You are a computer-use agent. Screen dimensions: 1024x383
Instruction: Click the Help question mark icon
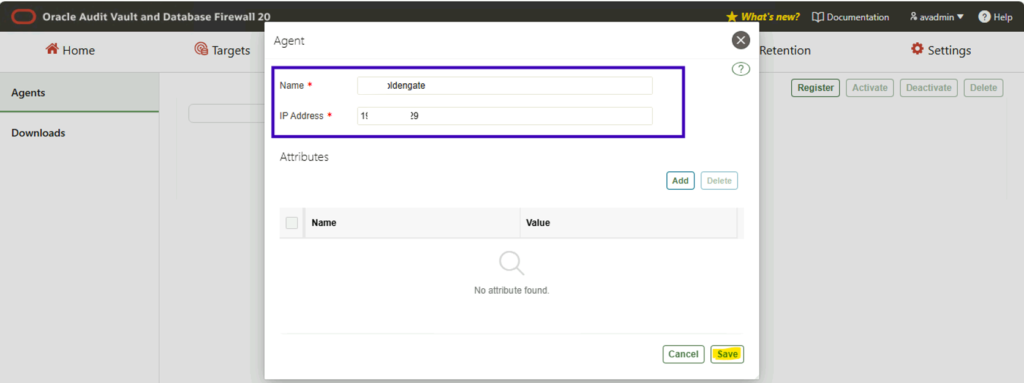click(984, 17)
